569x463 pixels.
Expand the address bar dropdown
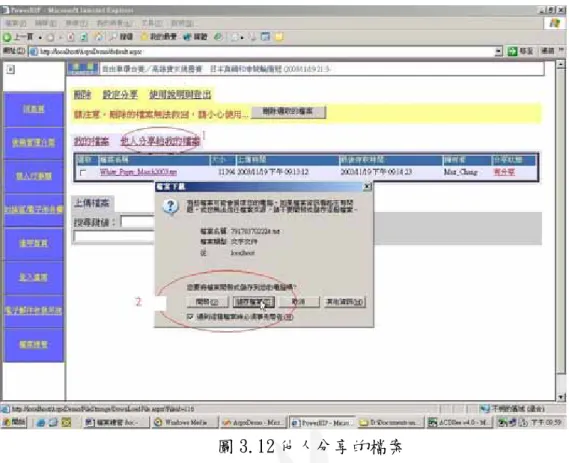(499, 51)
